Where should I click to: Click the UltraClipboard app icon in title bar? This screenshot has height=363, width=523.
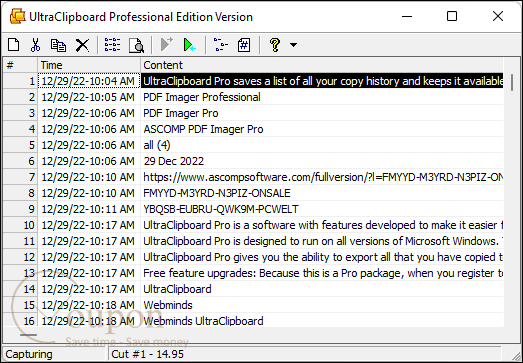(x=17, y=16)
